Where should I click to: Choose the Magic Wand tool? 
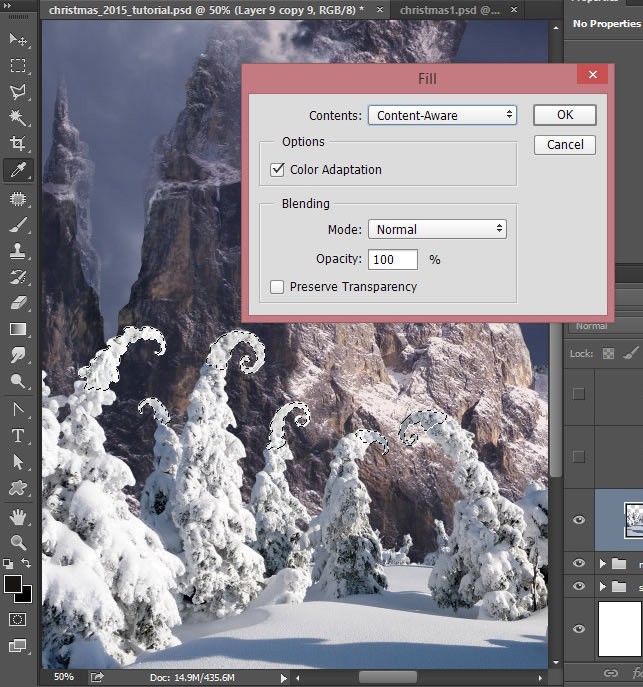pyautogui.click(x=18, y=118)
